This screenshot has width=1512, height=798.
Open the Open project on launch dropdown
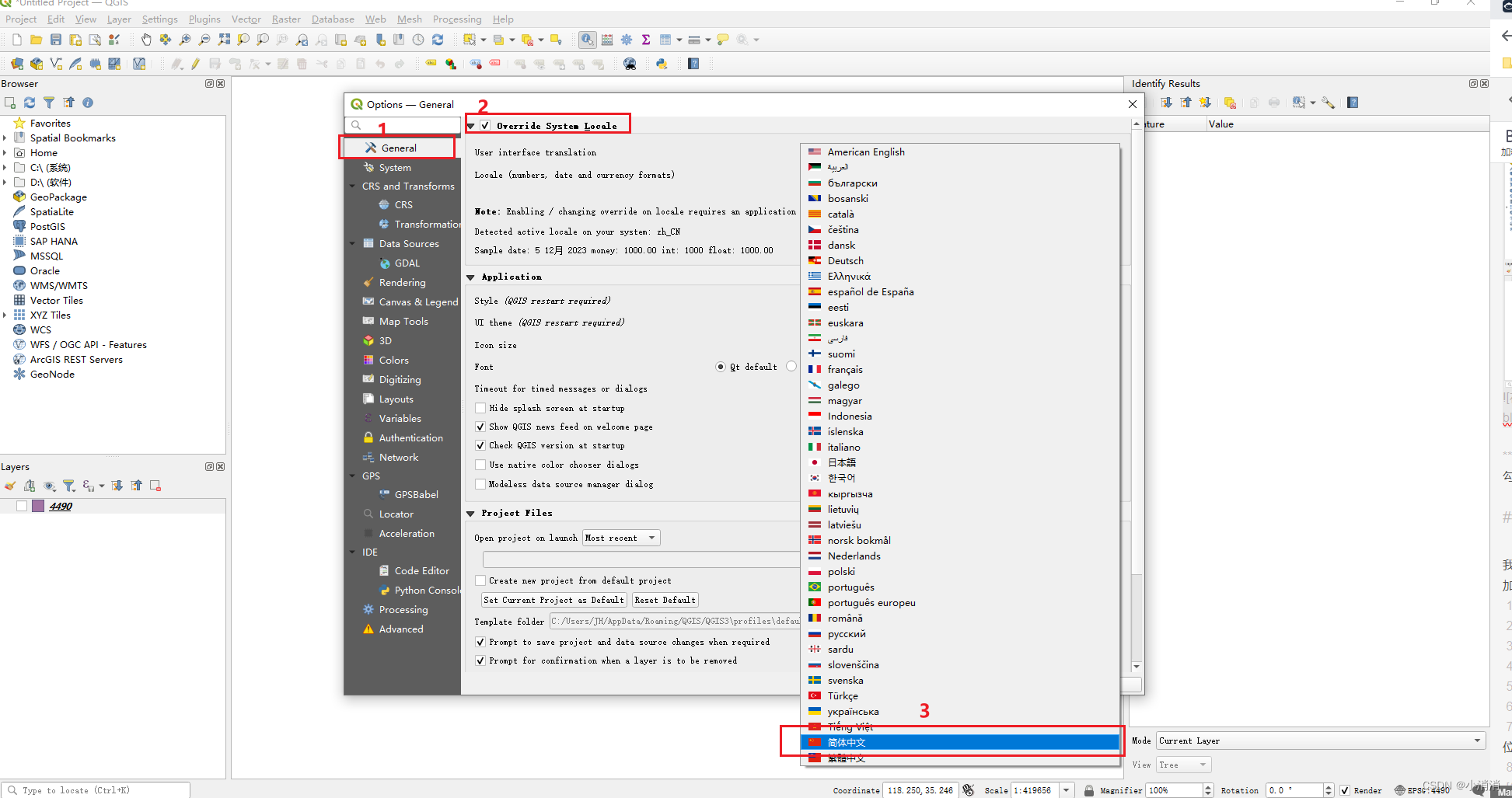[x=621, y=538]
